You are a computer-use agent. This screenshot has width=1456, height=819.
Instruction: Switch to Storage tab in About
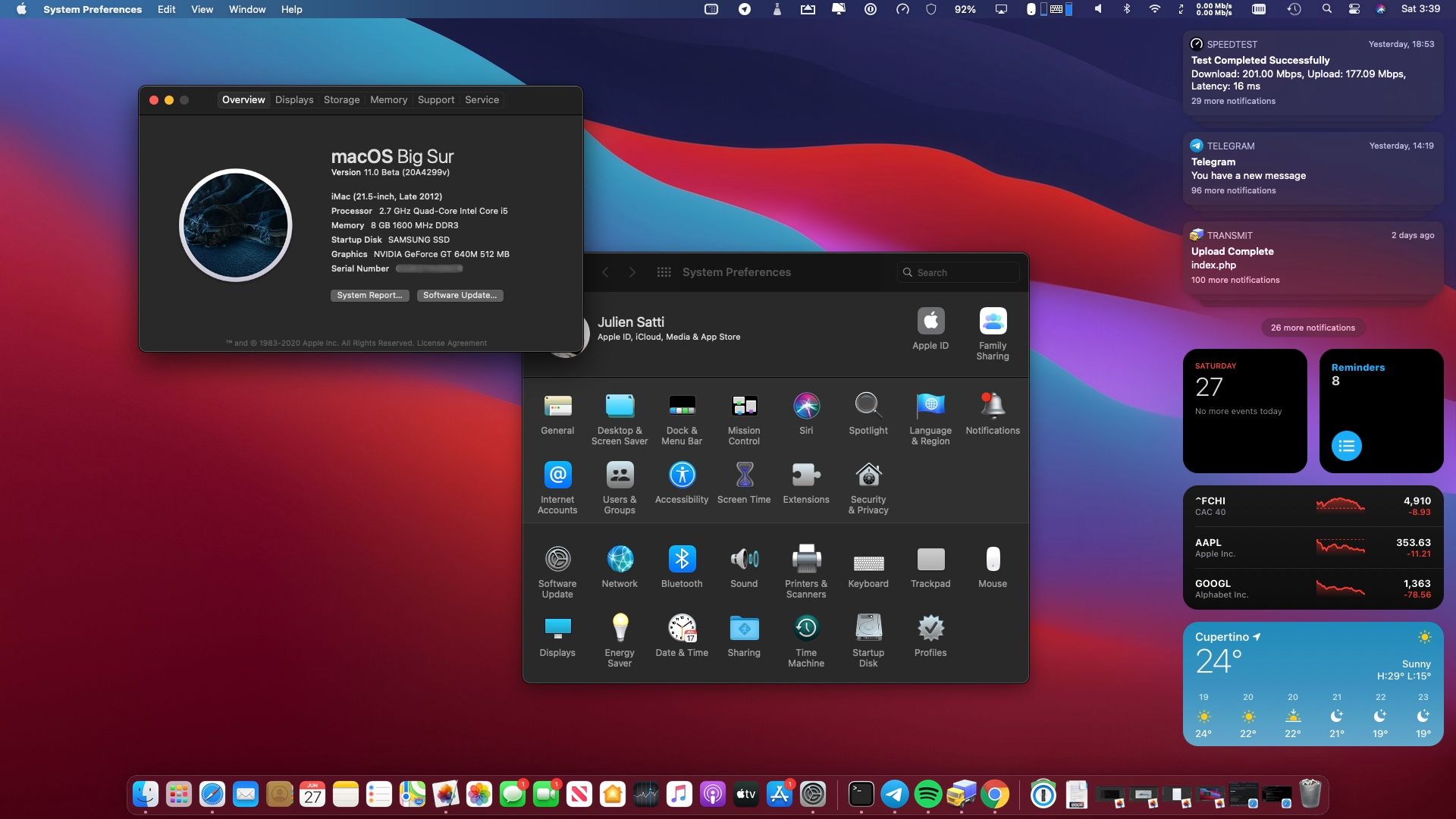pos(341,99)
